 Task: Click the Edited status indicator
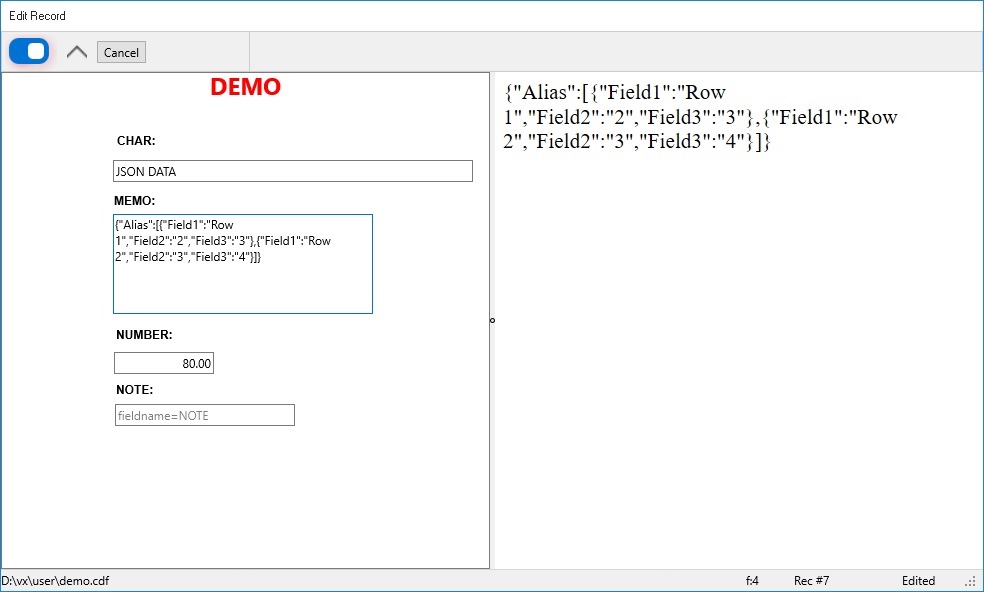[918, 580]
